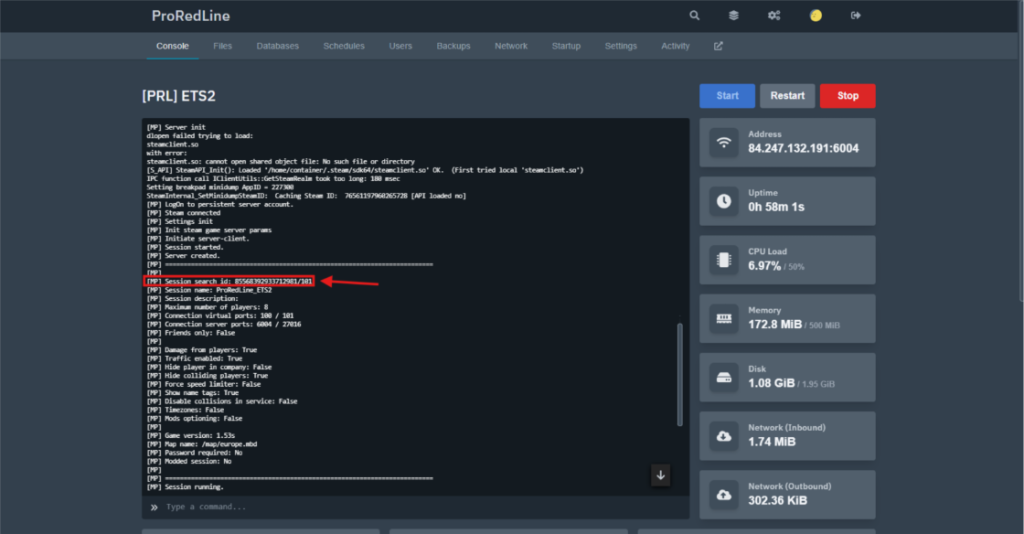
Task: Select address 84.247.132.191:6004
Action: click(x=803, y=148)
